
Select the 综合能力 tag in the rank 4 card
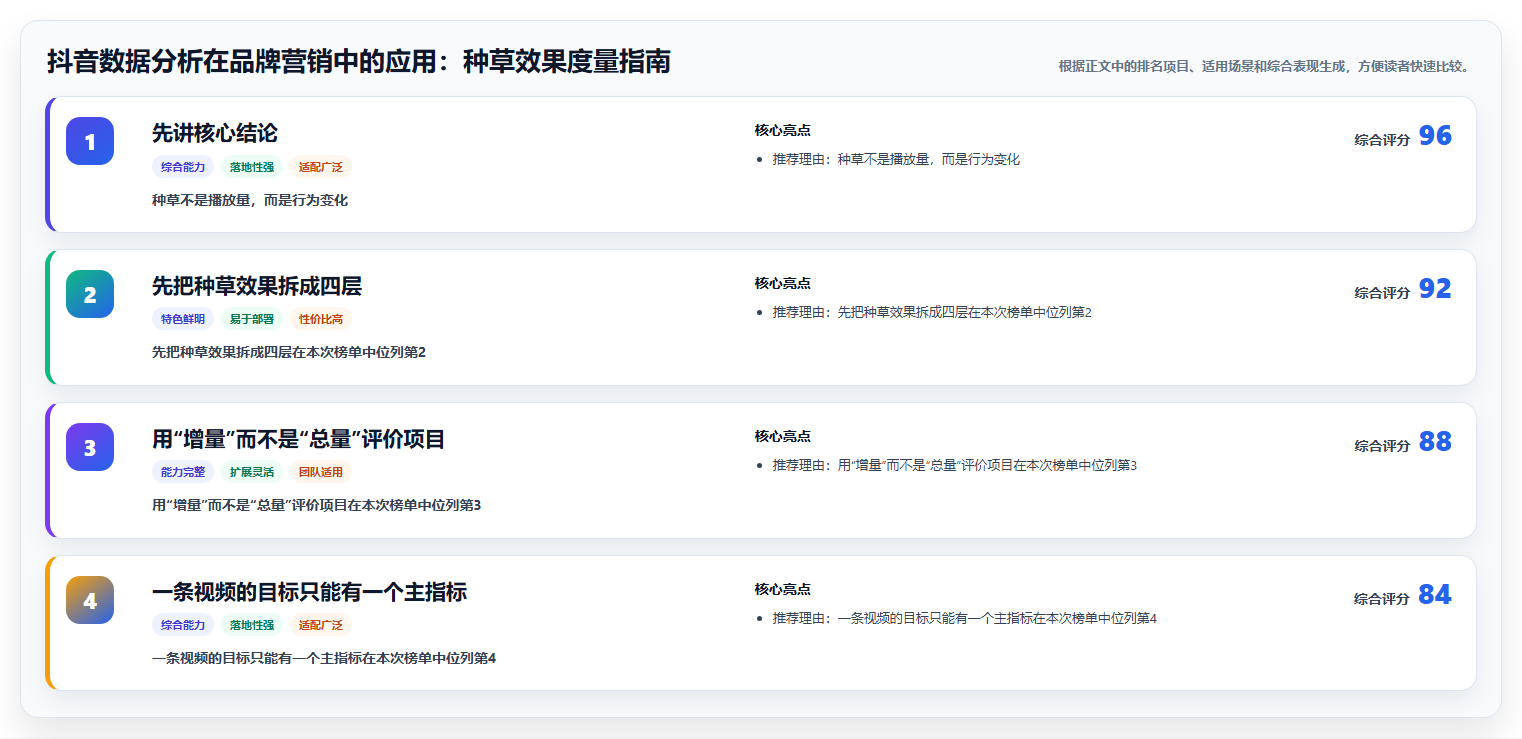coord(183,625)
